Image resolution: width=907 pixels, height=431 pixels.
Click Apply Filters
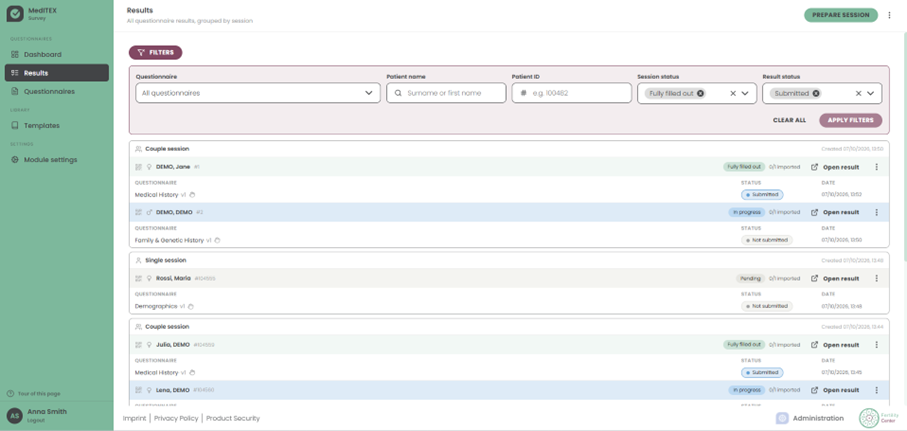[850, 120]
